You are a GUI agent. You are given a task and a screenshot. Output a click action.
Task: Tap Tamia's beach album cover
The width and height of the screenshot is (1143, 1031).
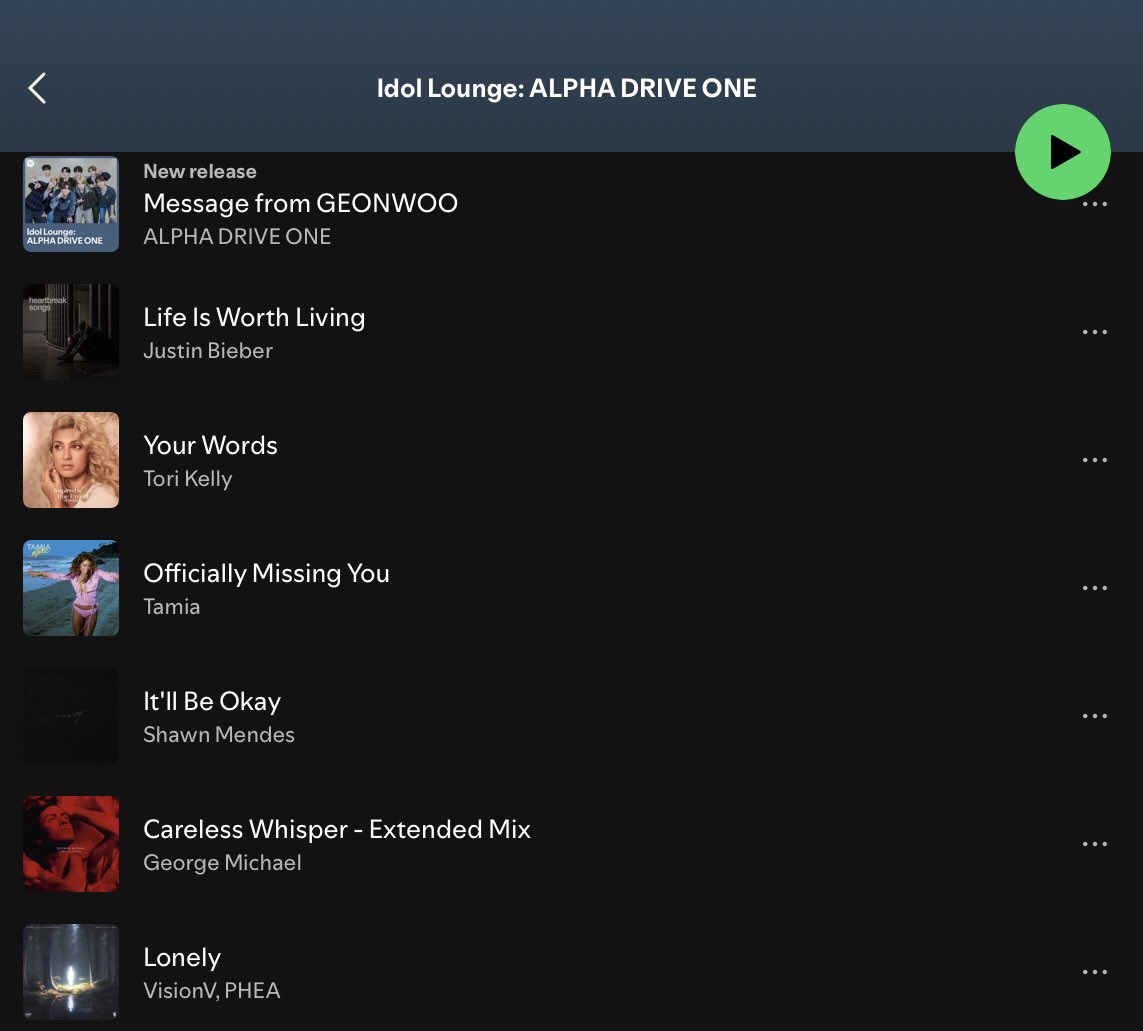(x=71, y=588)
